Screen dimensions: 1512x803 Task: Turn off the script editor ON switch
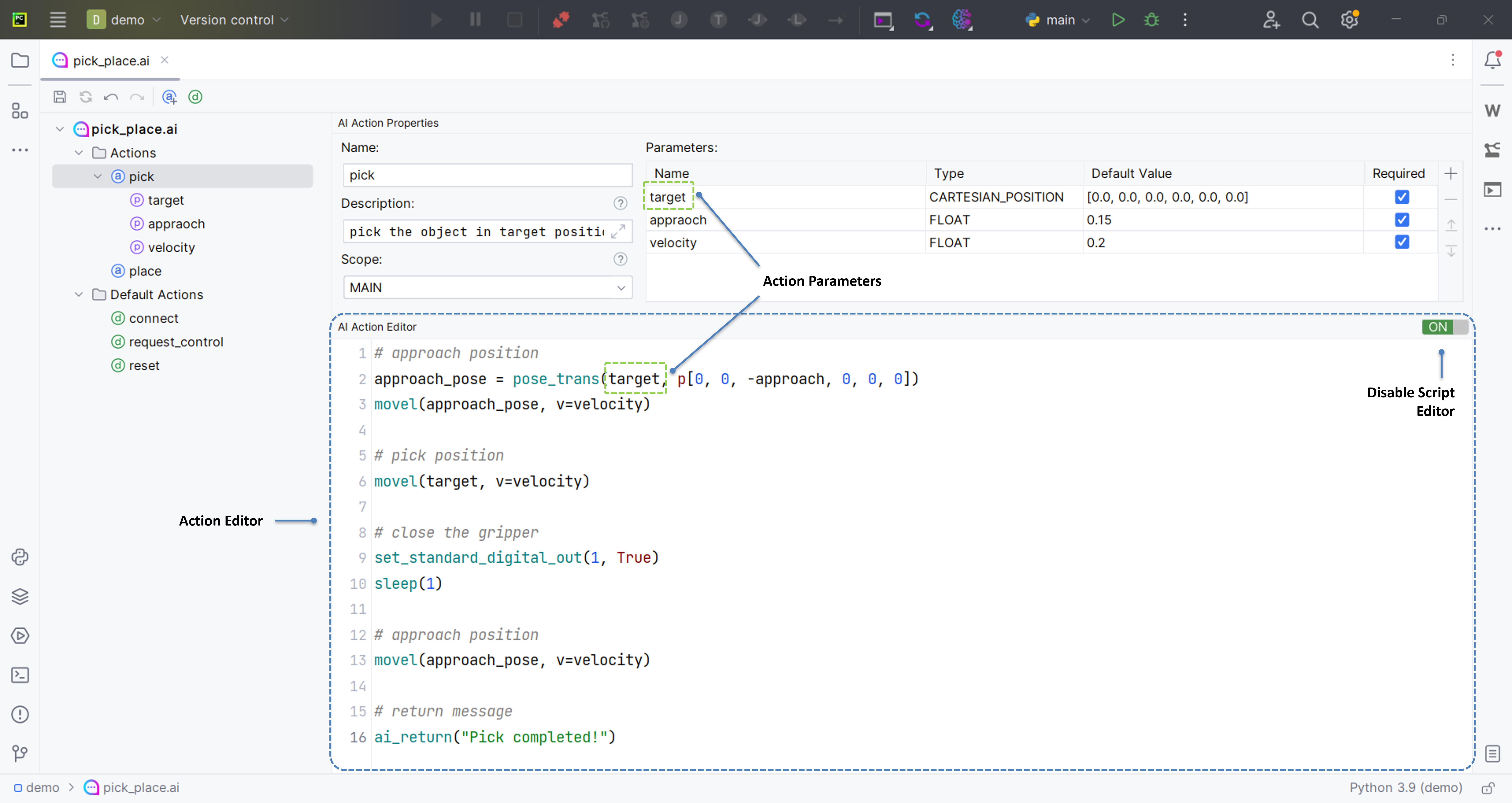(1444, 327)
